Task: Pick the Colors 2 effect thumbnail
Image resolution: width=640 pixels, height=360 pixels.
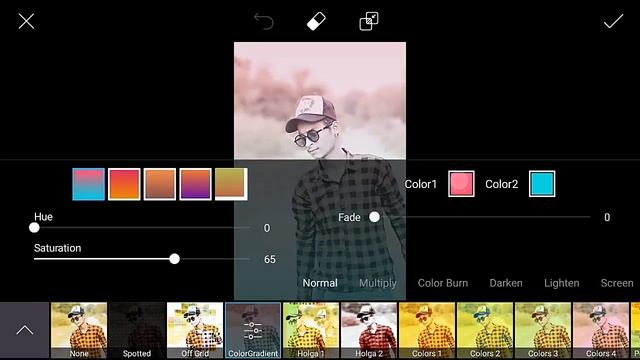Action: [484, 330]
